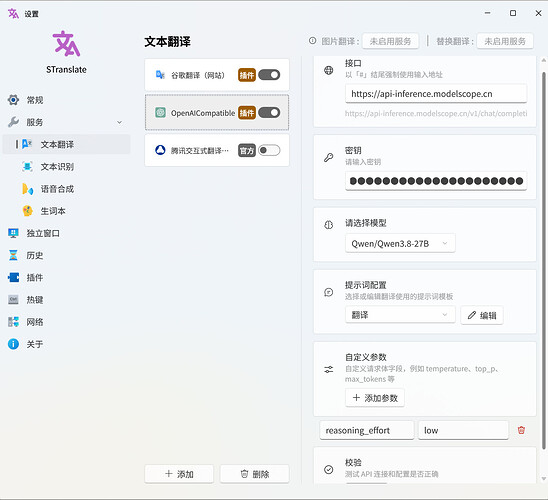Edit the reasoning_effort parameter name field
Image resolution: width=548 pixels, height=500 pixels.
click(367, 430)
